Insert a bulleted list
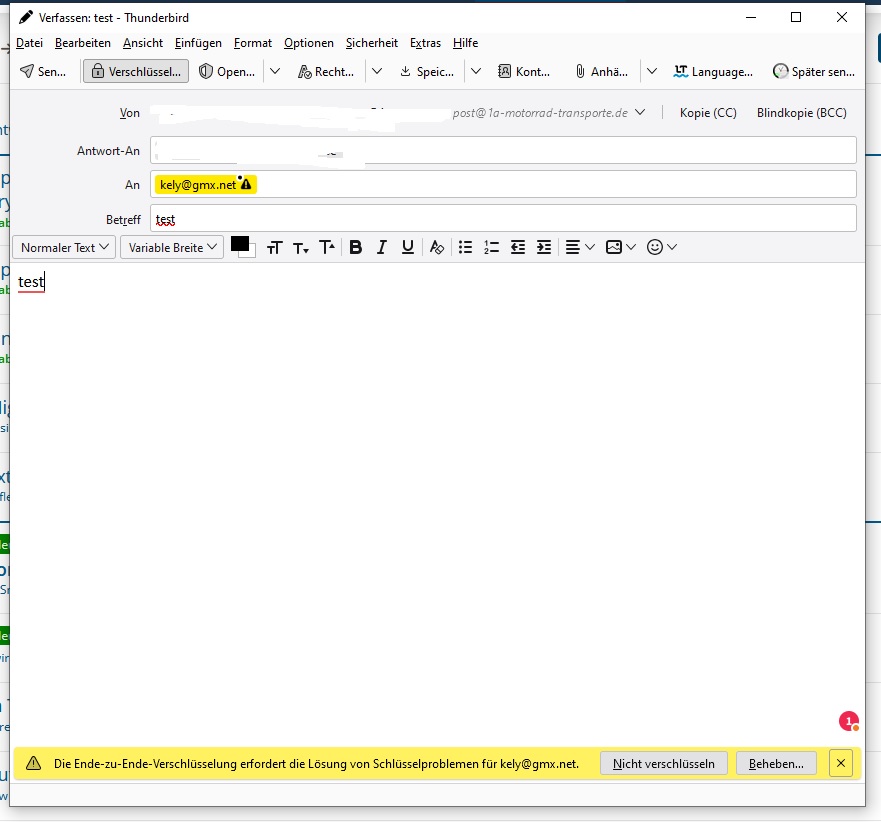The image size is (881, 822). pos(464,247)
